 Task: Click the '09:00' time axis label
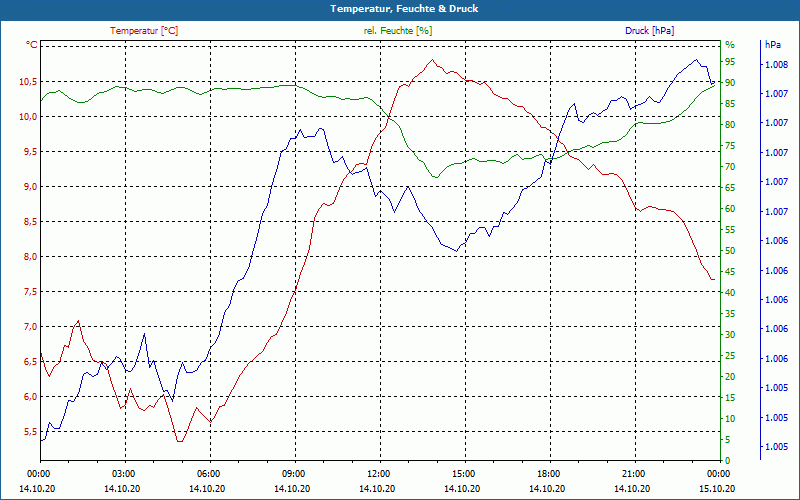point(294,474)
